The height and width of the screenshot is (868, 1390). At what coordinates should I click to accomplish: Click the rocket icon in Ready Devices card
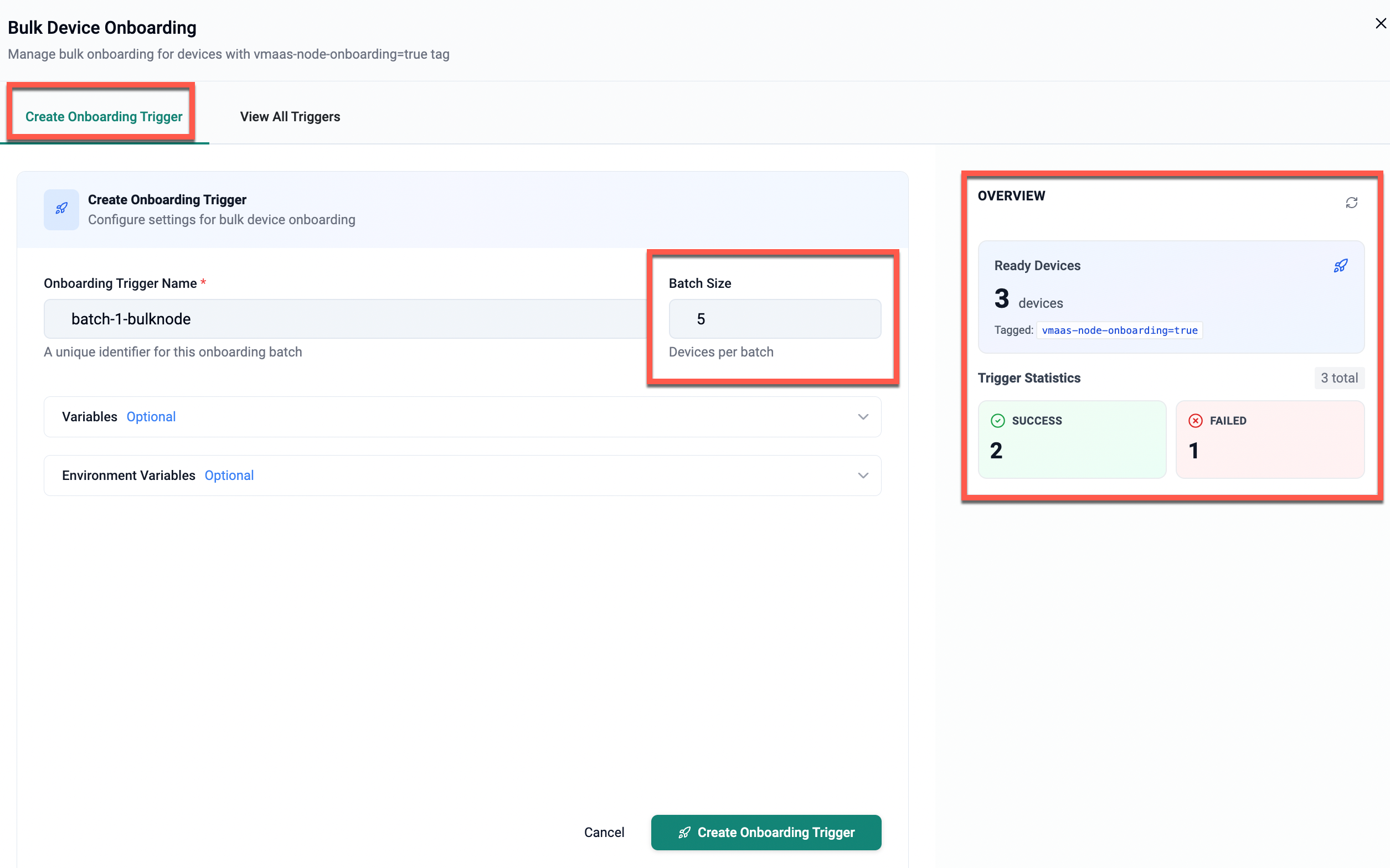click(x=1340, y=266)
